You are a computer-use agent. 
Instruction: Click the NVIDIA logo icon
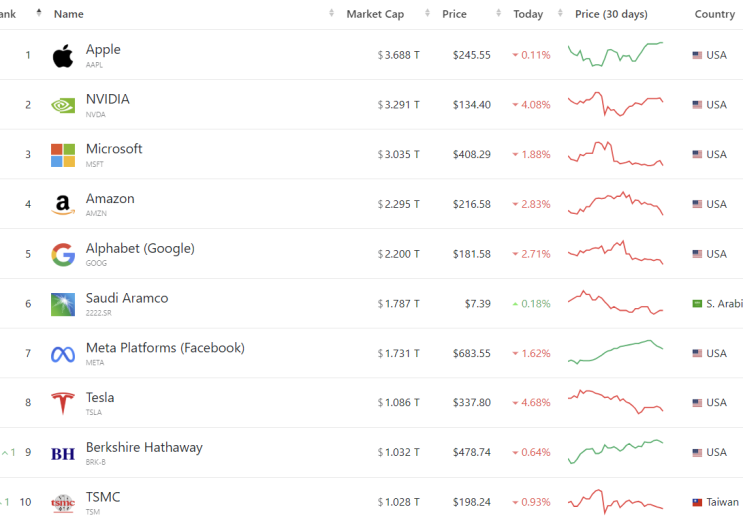coord(63,105)
